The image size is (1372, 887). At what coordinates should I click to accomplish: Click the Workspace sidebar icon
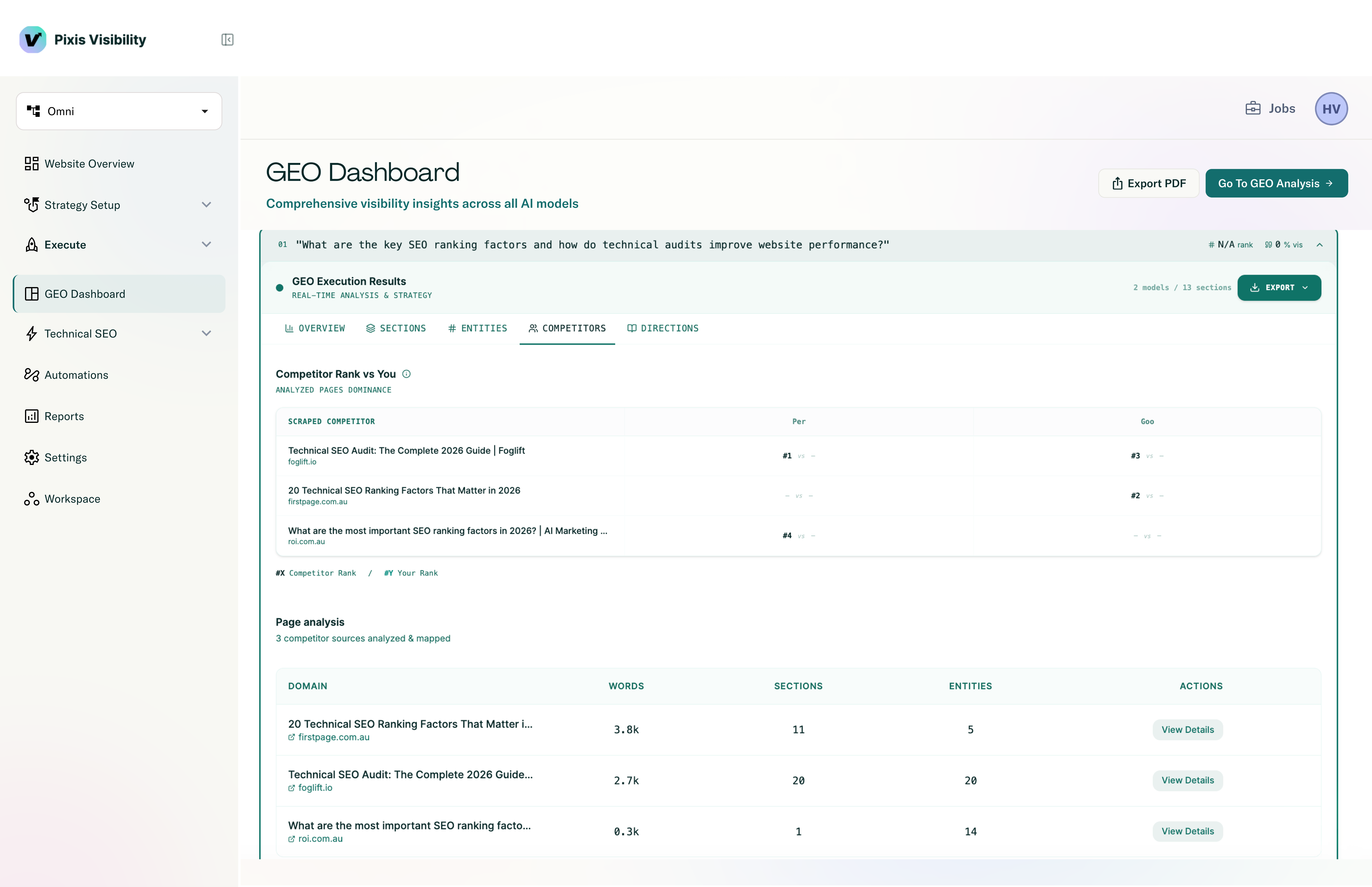[32, 499]
